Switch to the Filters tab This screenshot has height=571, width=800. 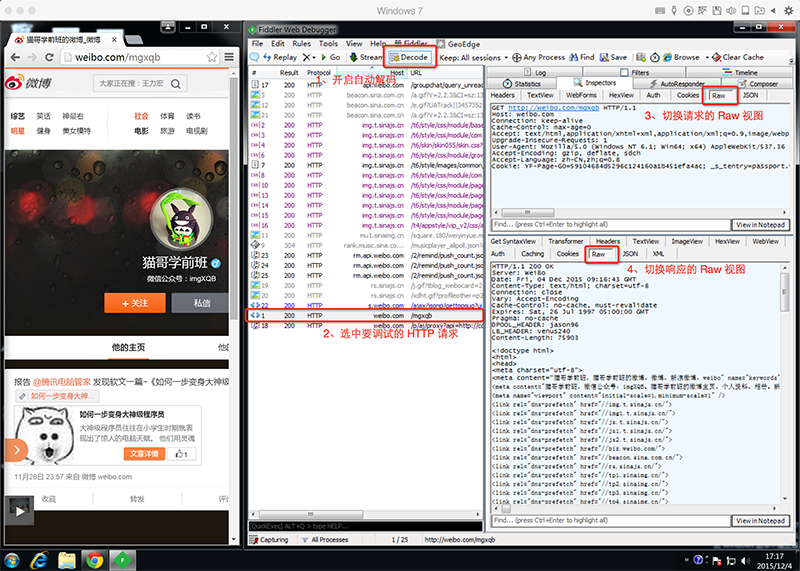click(x=635, y=72)
